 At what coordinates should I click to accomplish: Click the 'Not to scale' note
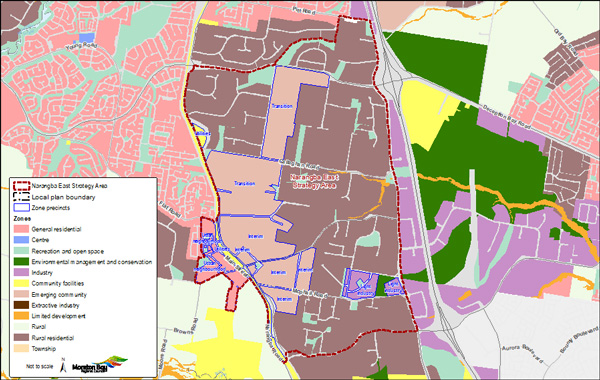pos(39,366)
